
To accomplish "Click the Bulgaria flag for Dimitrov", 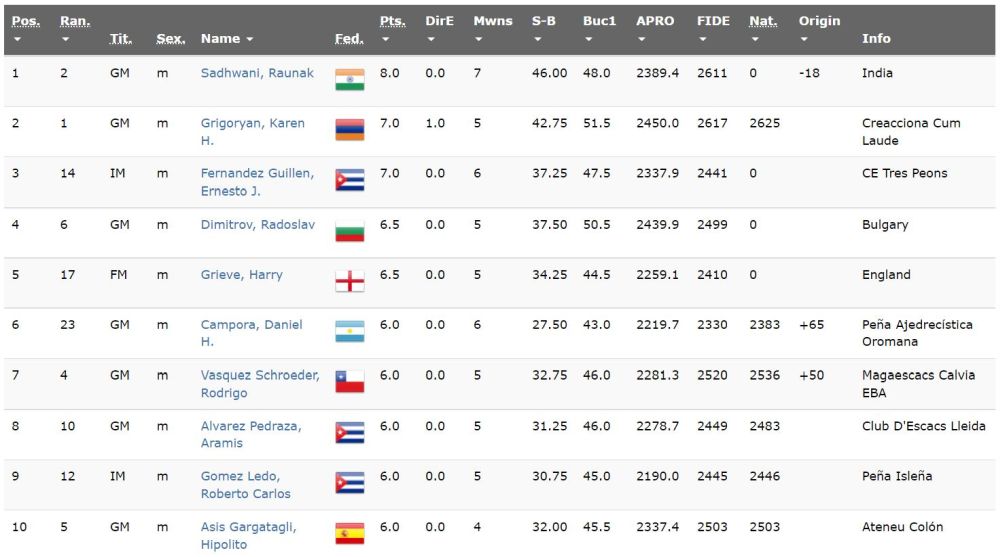I will (x=350, y=231).
